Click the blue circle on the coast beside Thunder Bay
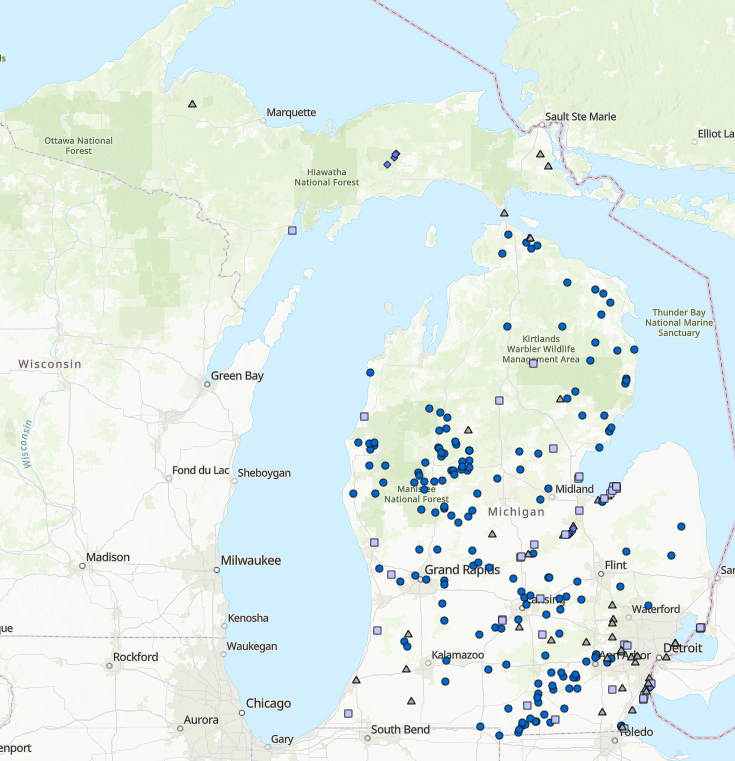The image size is (735, 761). (634, 349)
